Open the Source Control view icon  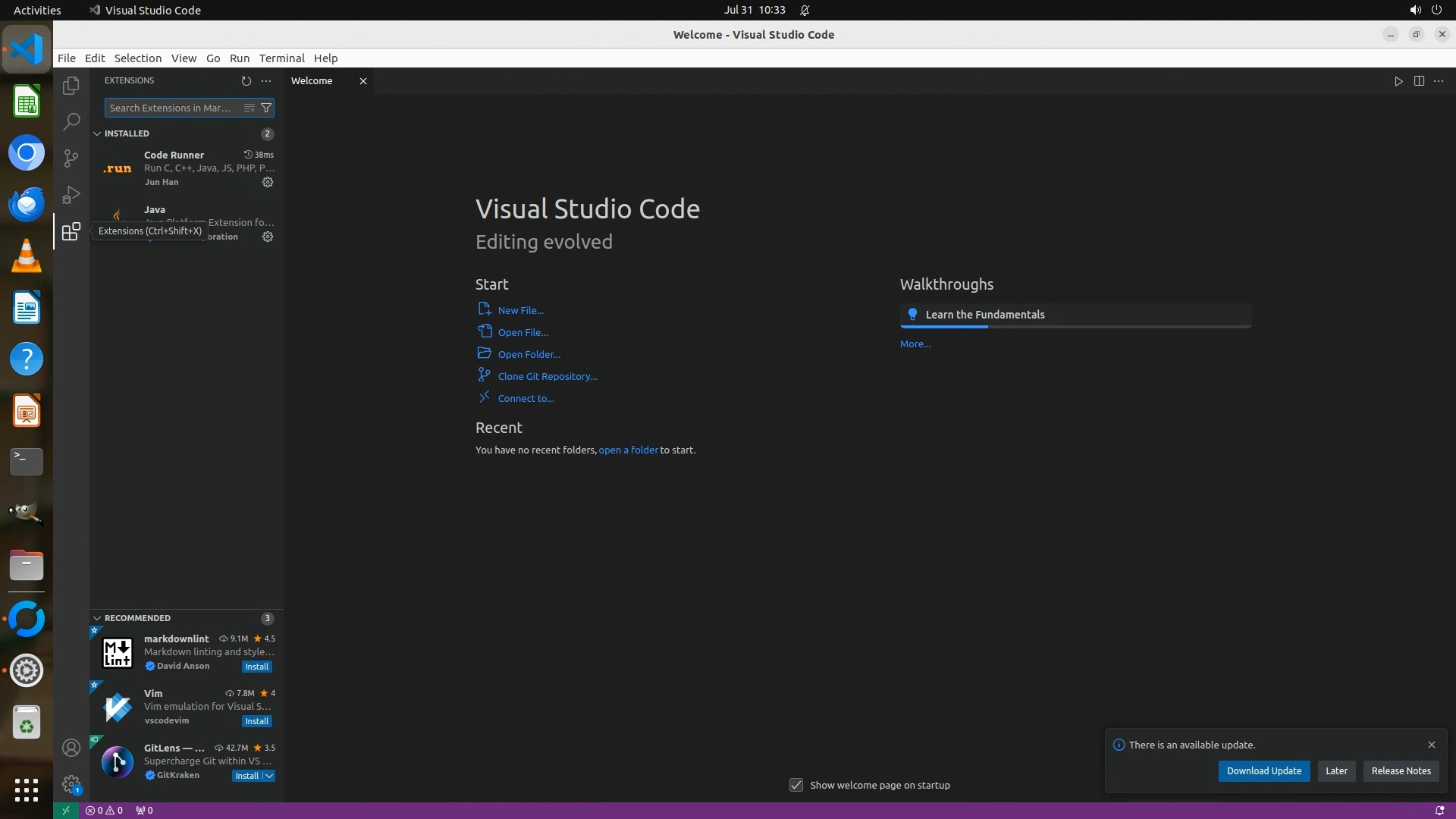(x=71, y=158)
